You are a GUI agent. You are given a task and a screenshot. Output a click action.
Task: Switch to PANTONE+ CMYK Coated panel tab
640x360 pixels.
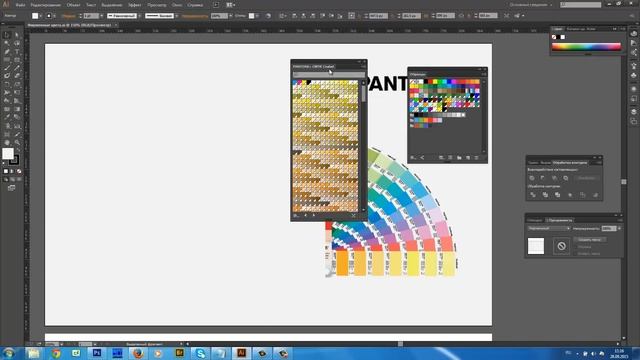(313, 67)
